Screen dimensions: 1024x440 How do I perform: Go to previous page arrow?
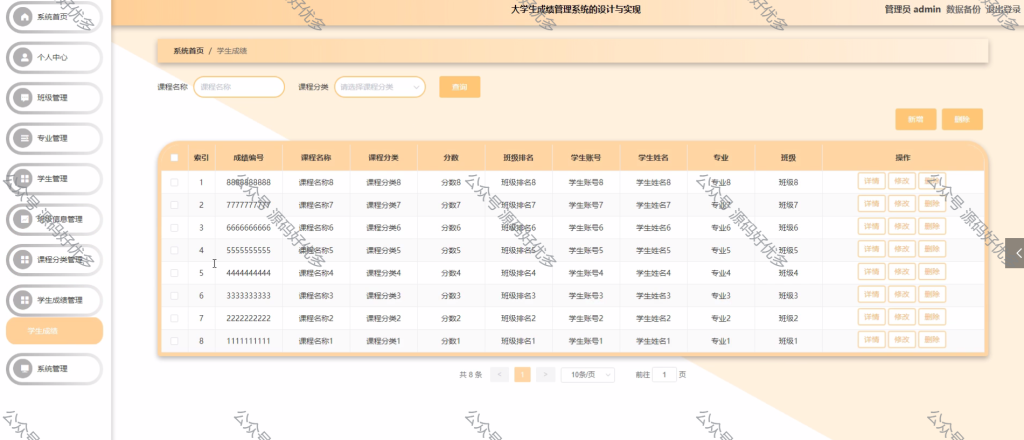click(499, 375)
